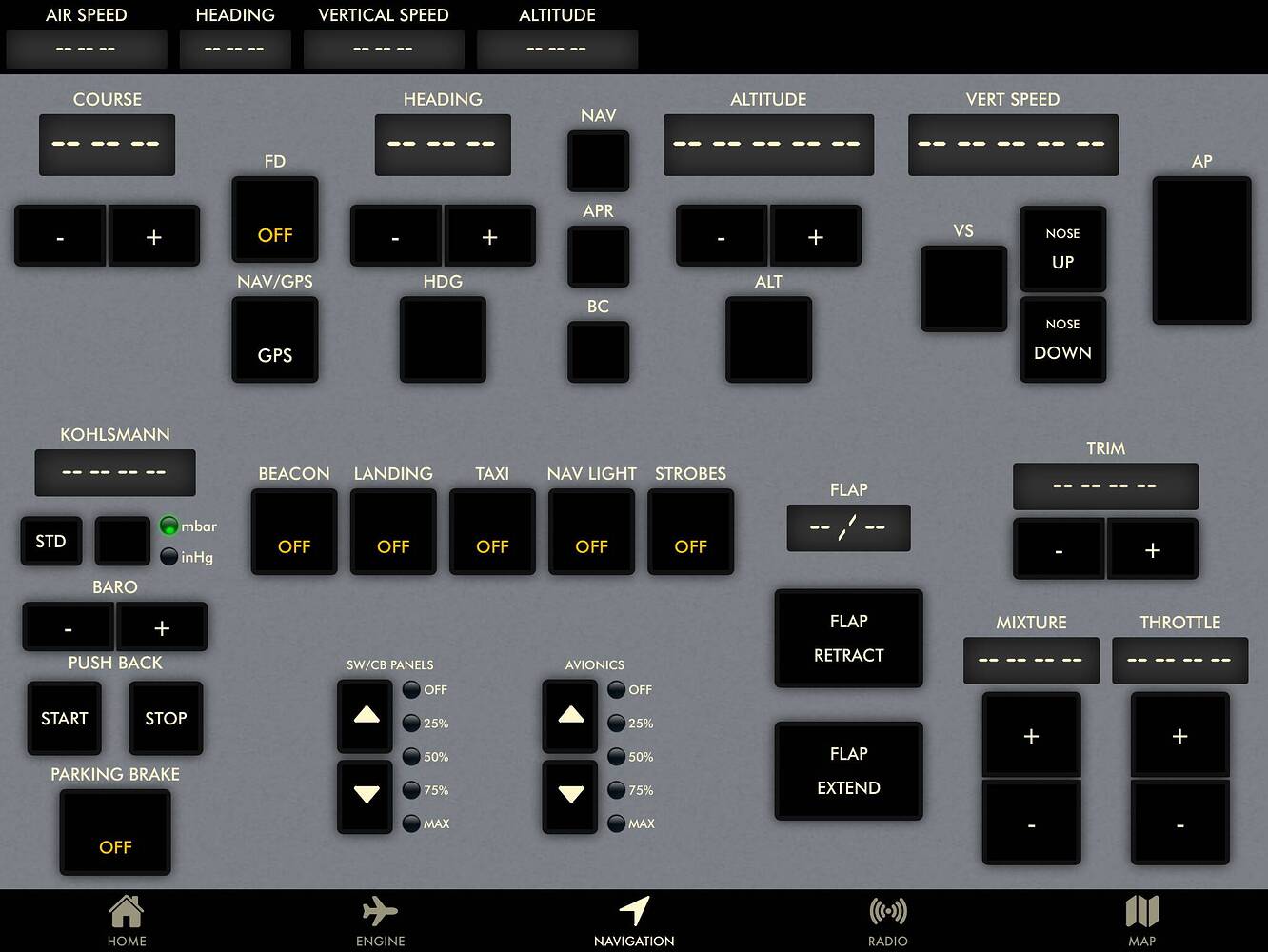Toggle the Parking Brake OFF switch

[115, 832]
